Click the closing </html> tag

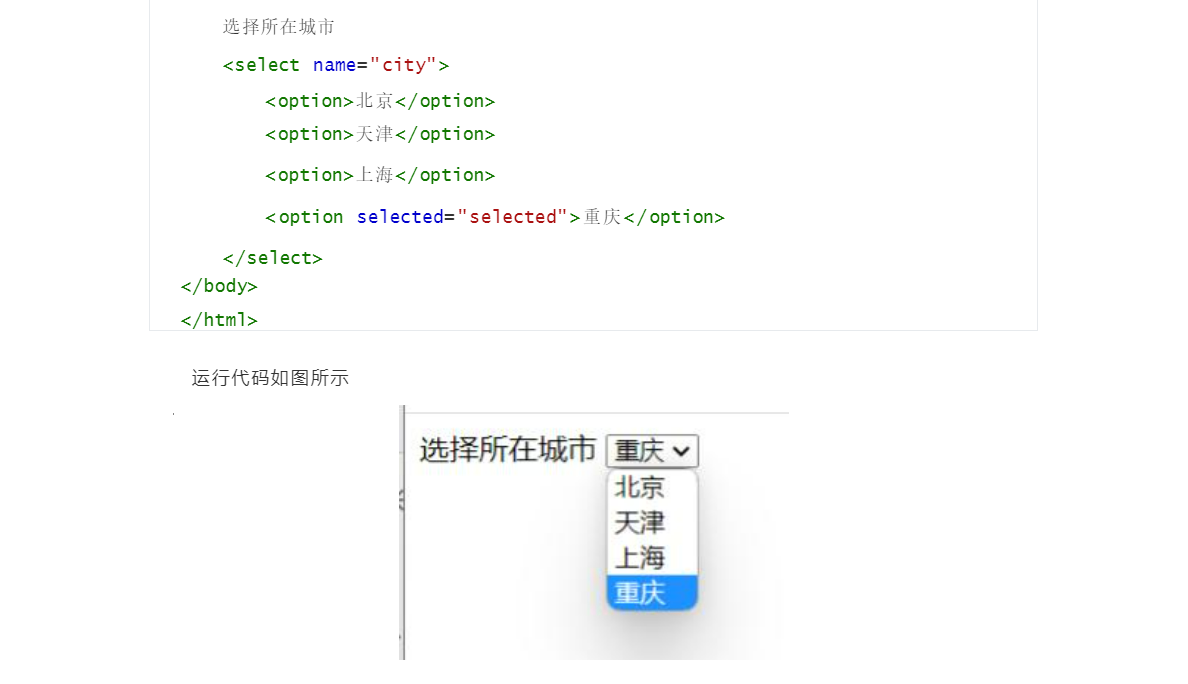coord(219,320)
